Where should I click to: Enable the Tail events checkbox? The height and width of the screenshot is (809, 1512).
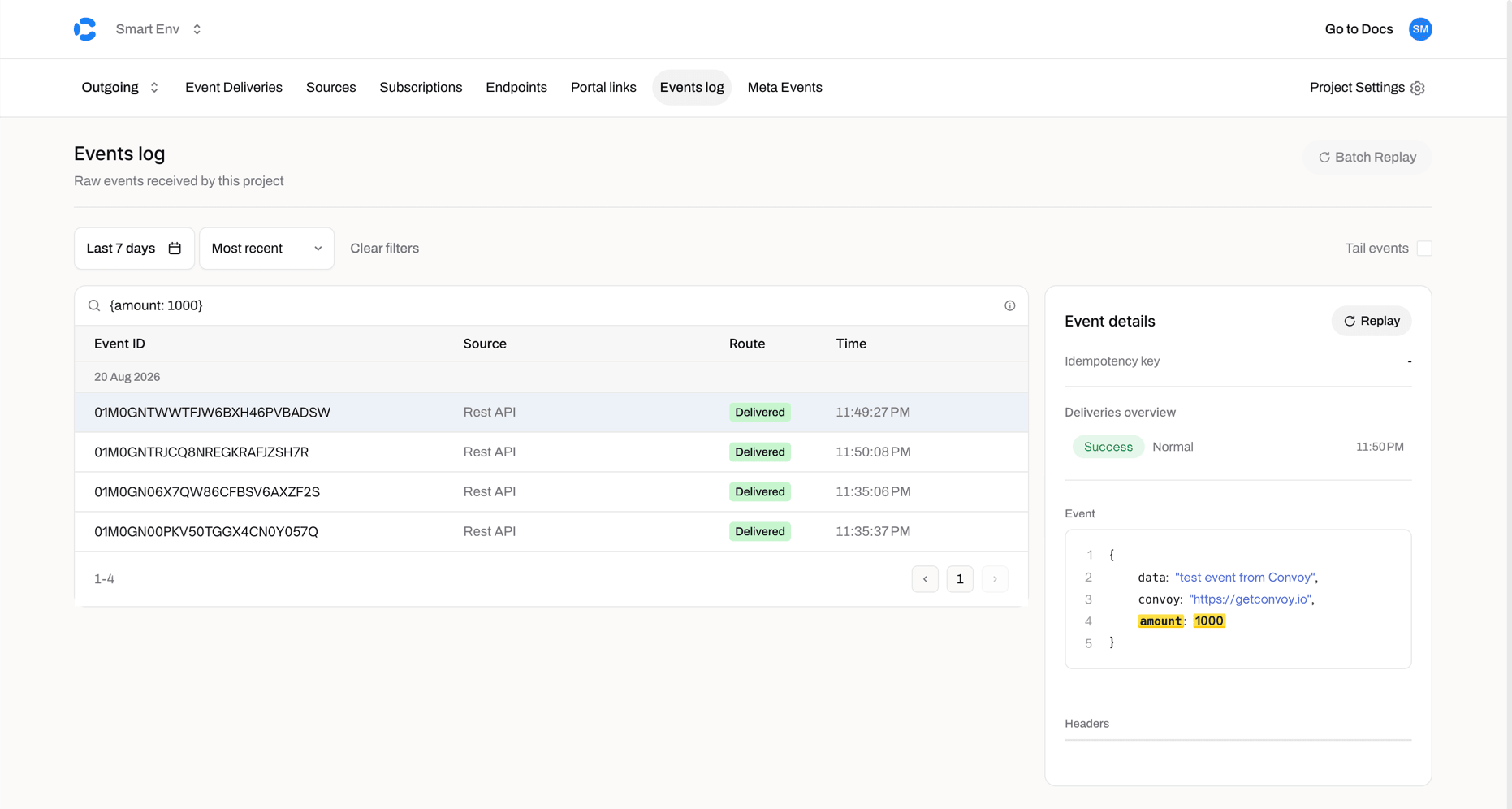tap(1424, 249)
